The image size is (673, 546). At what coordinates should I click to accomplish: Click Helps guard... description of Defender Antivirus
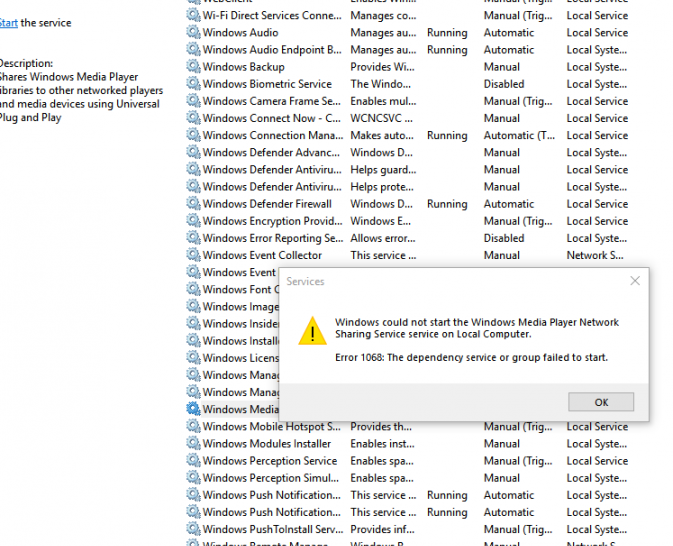coord(383,170)
